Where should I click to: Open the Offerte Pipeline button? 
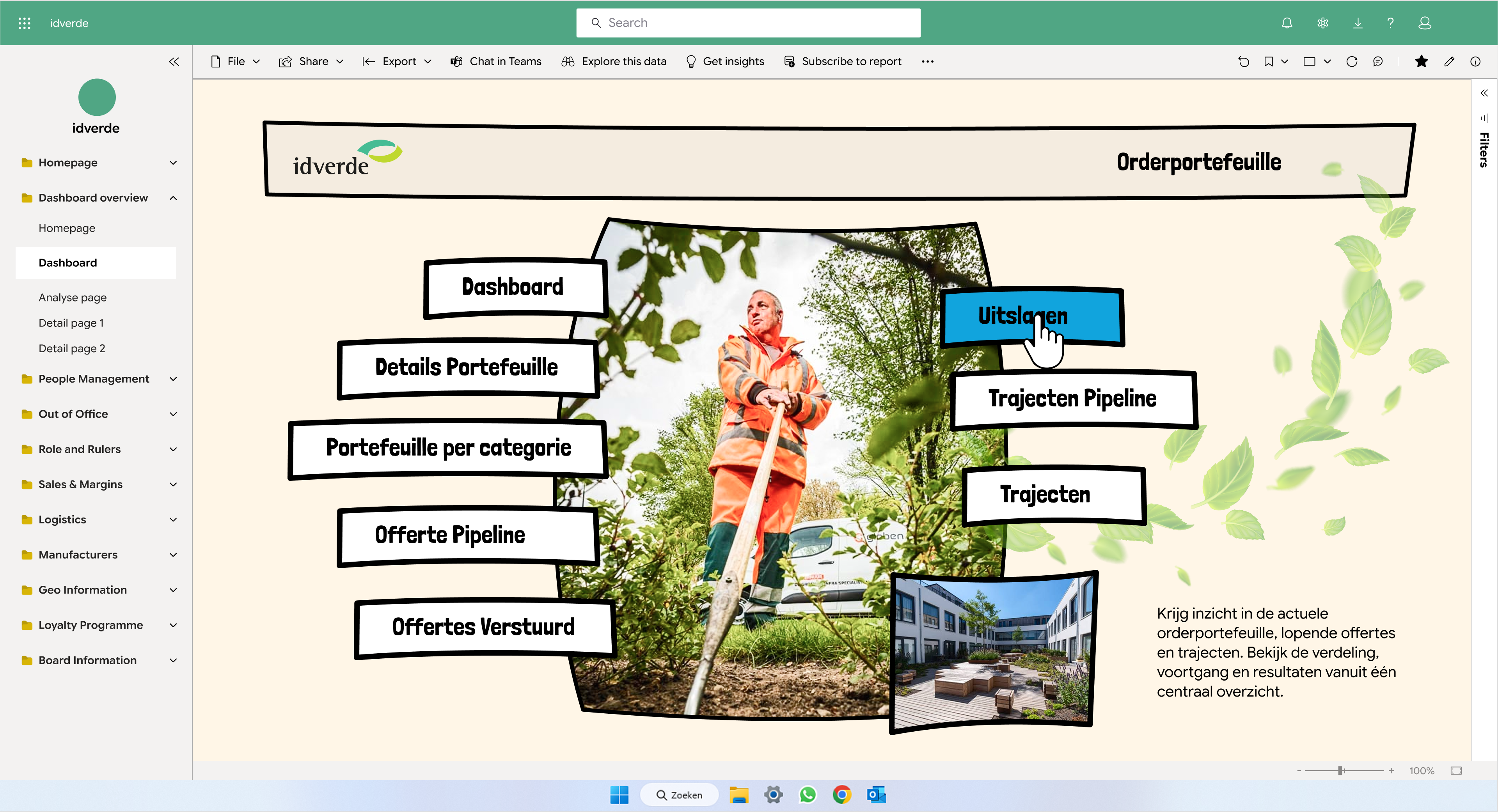(x=468, y=536)
